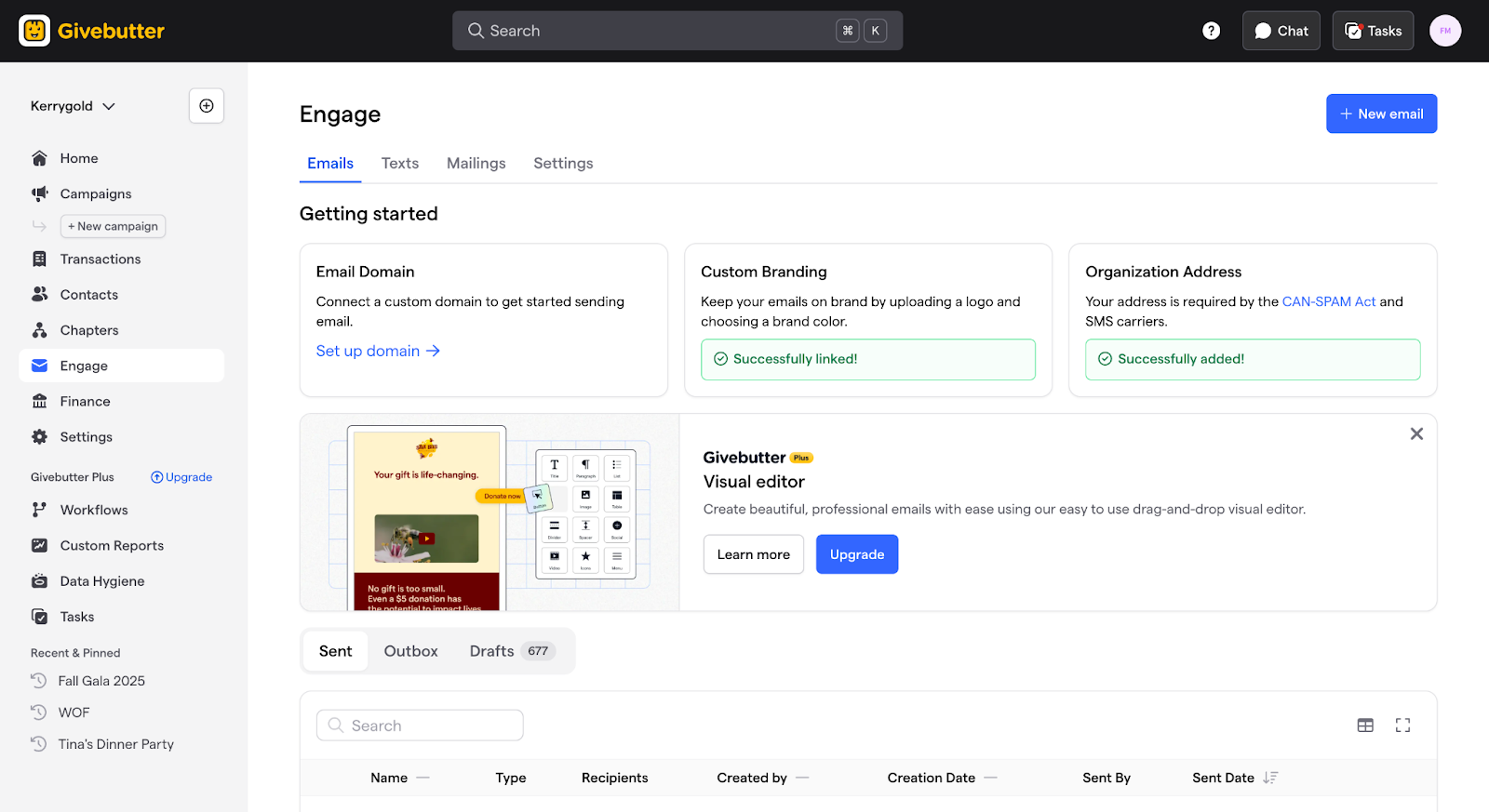The width and height of the screenshot is (1489, 812).
Task: Switch to the Texts tab
Action: point(400,164)
